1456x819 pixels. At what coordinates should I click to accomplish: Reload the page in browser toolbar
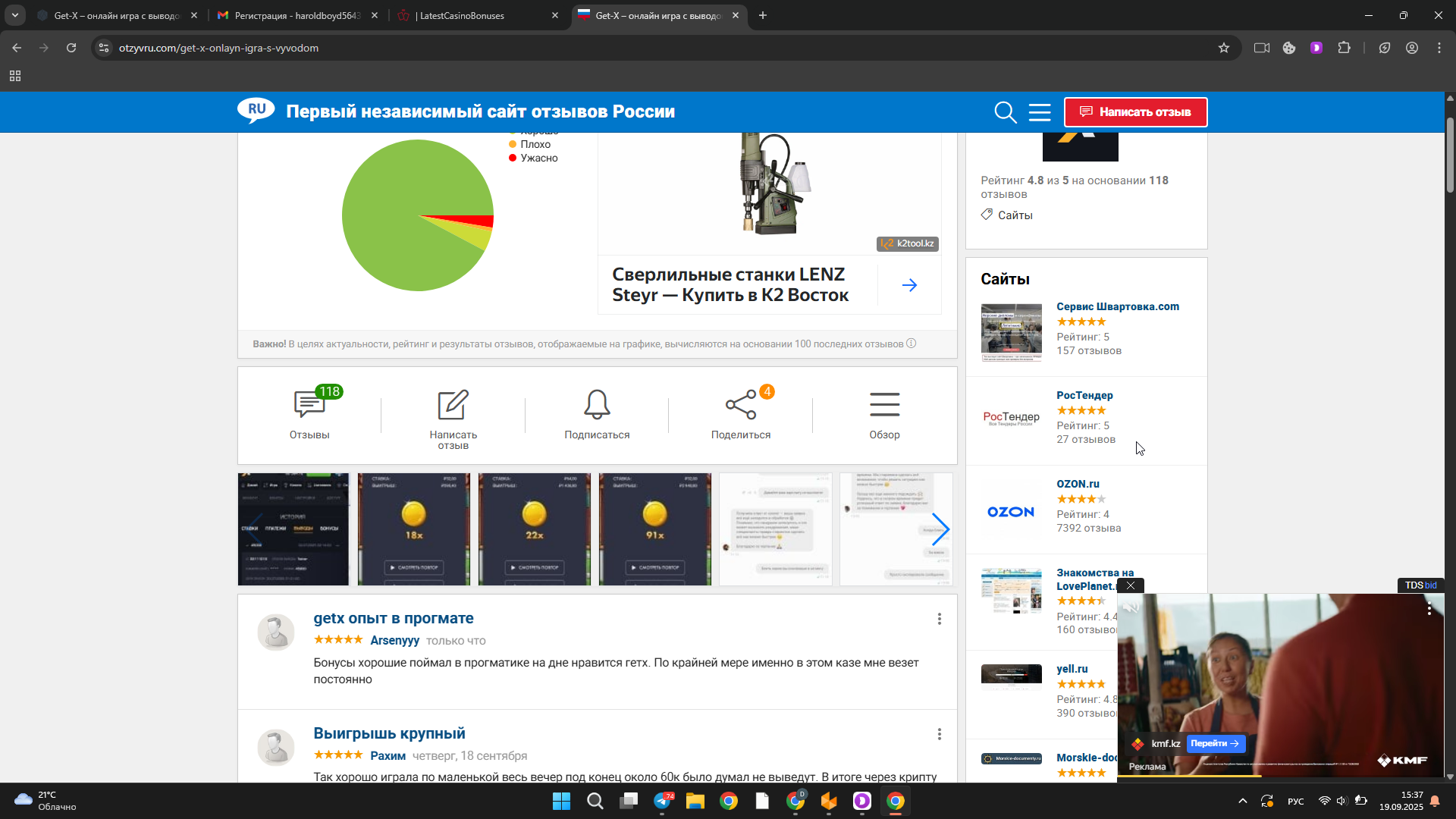(71, 48)
